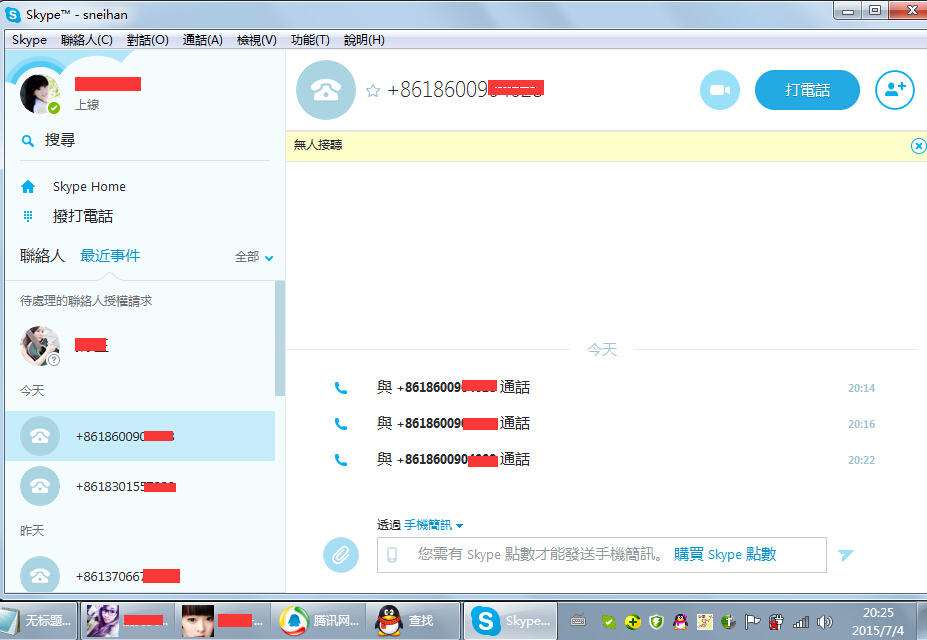Click the Skype Home house icon

coord(28,187)
